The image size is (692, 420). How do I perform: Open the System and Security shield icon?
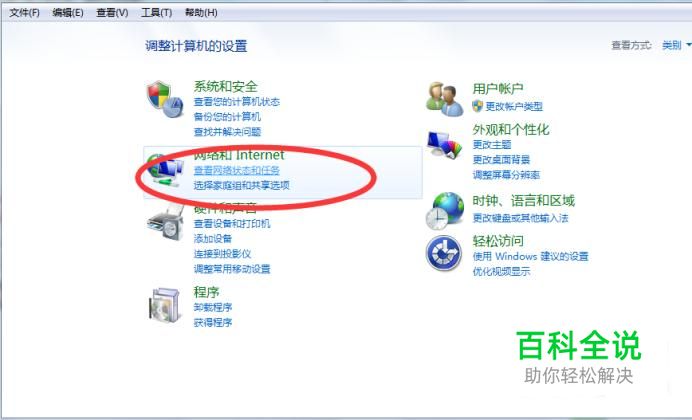point(165,99)
